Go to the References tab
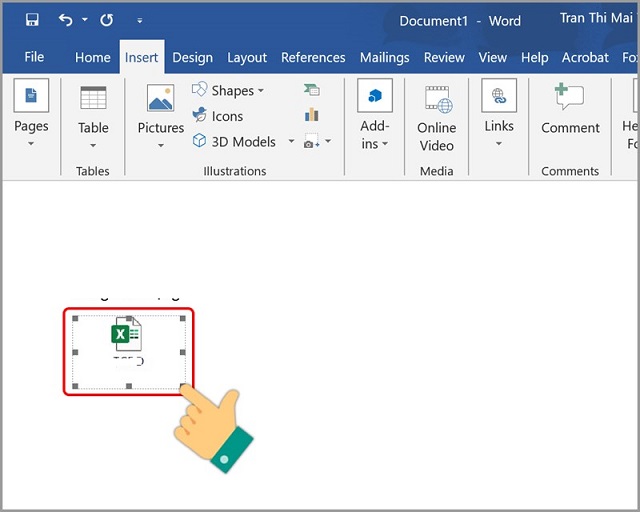 313,57
